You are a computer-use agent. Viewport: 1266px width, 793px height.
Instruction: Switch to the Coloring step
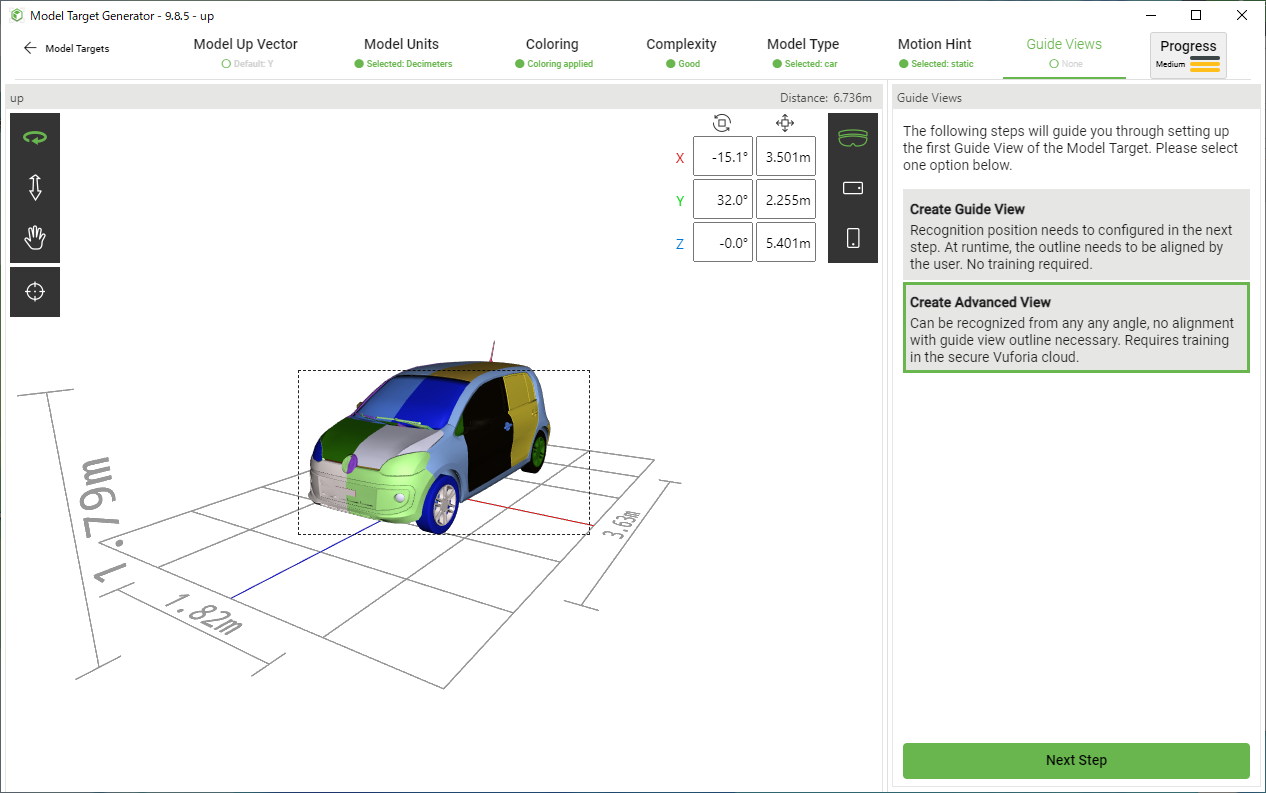pos(552,53)
